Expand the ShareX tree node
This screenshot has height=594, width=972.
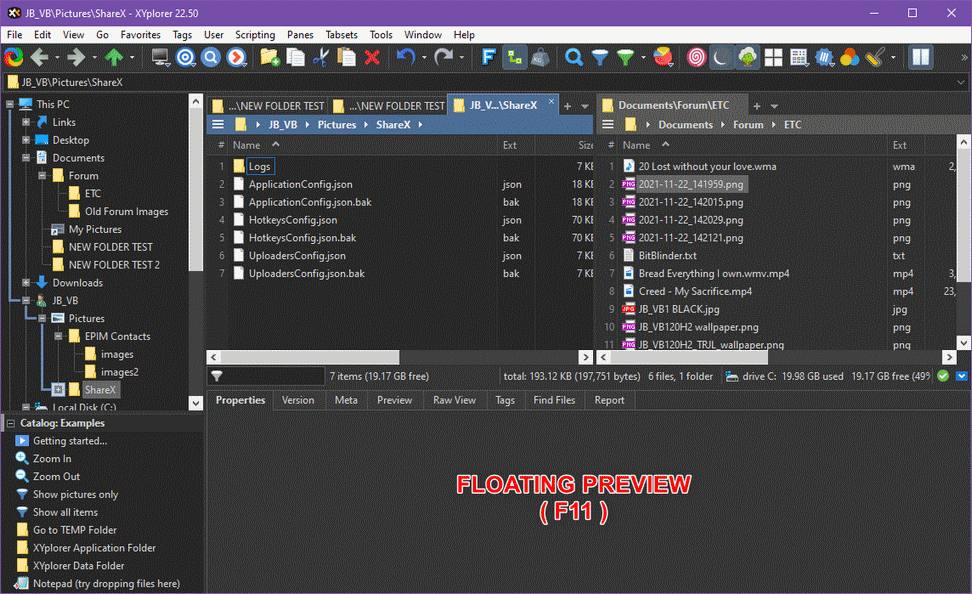(58, 389)
